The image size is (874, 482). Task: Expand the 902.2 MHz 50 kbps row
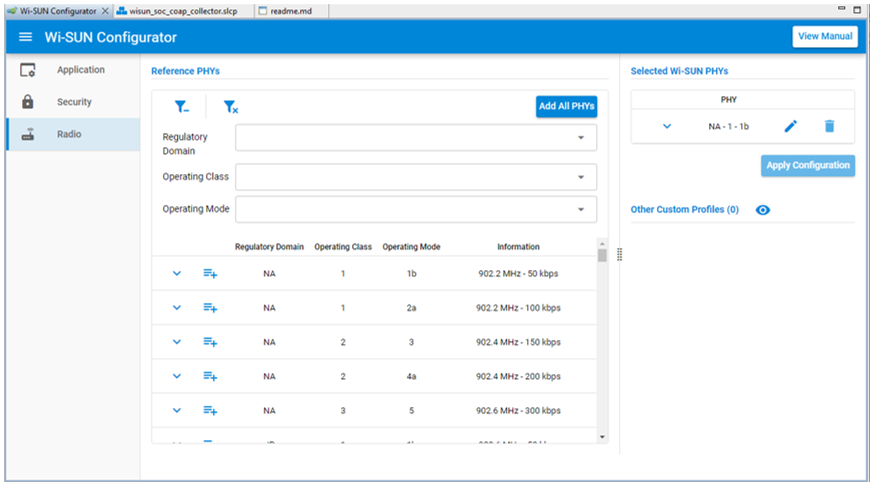click(177, 274)
